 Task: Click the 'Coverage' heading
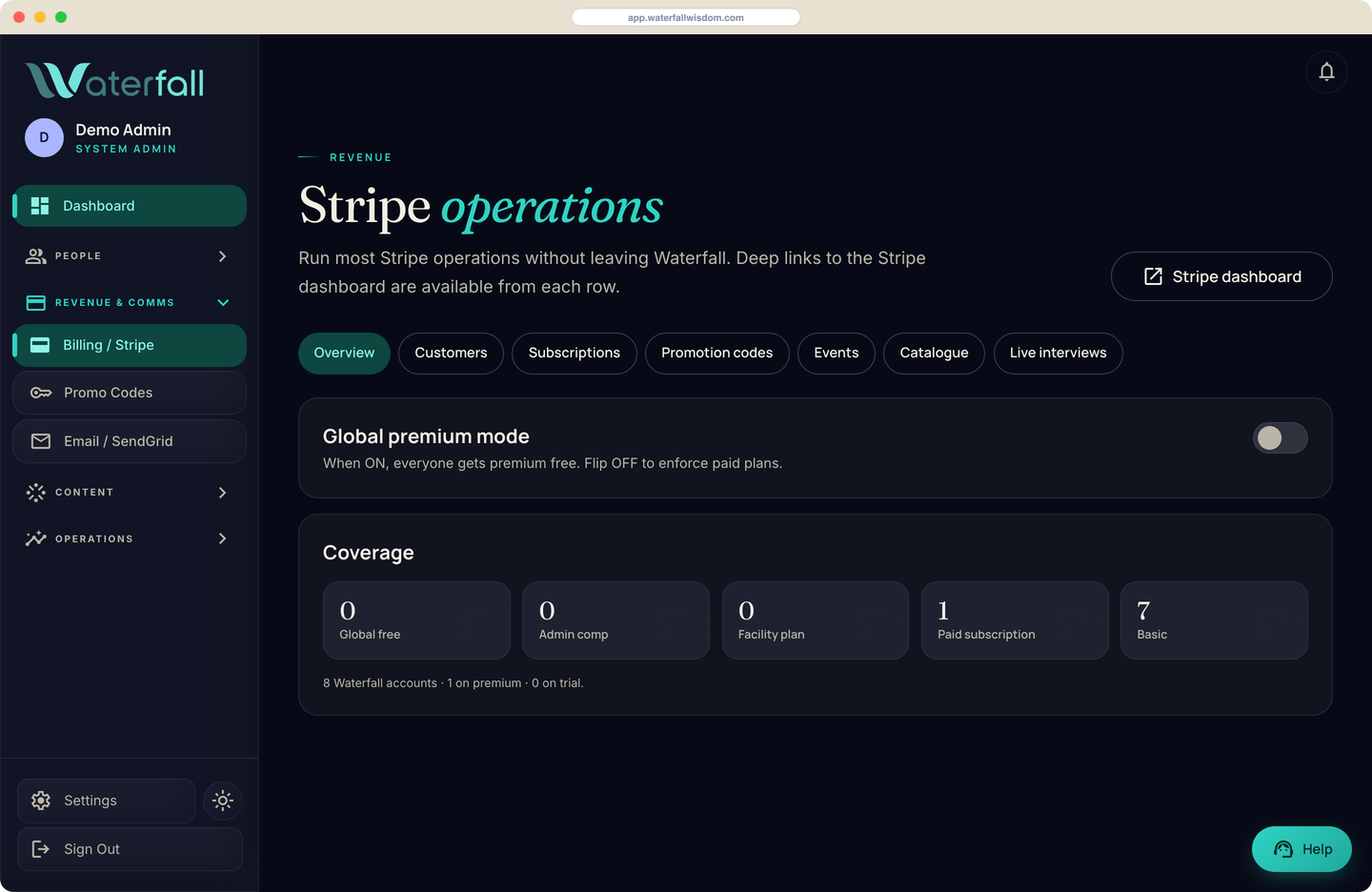[369, 553]
